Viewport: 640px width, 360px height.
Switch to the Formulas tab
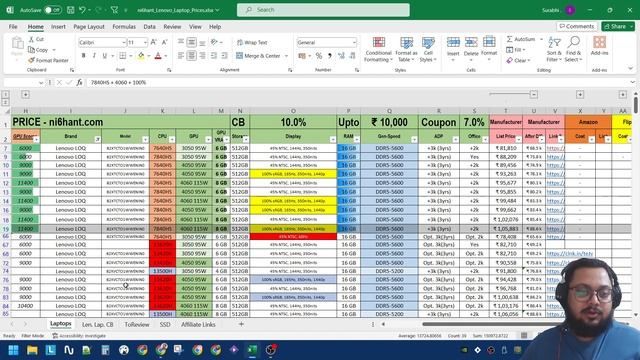[x=124, y=27]
